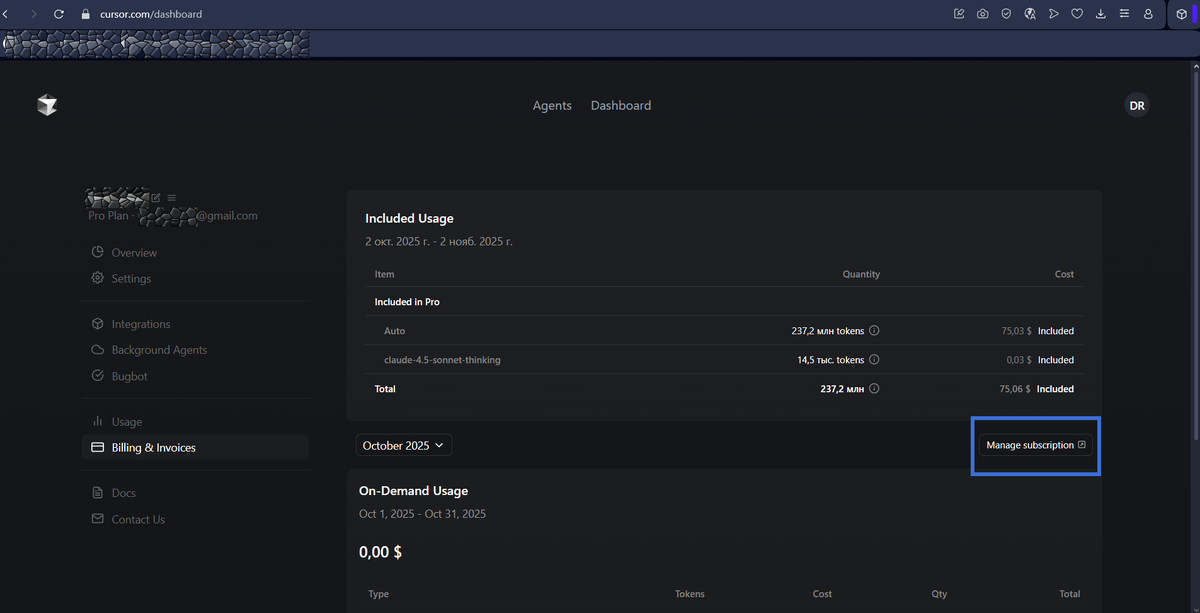This screenshot has width=1200, height=613.
Task: Click info icon for claude-4.5-sonnet-thinking tokens
Action: click(874, 360)
